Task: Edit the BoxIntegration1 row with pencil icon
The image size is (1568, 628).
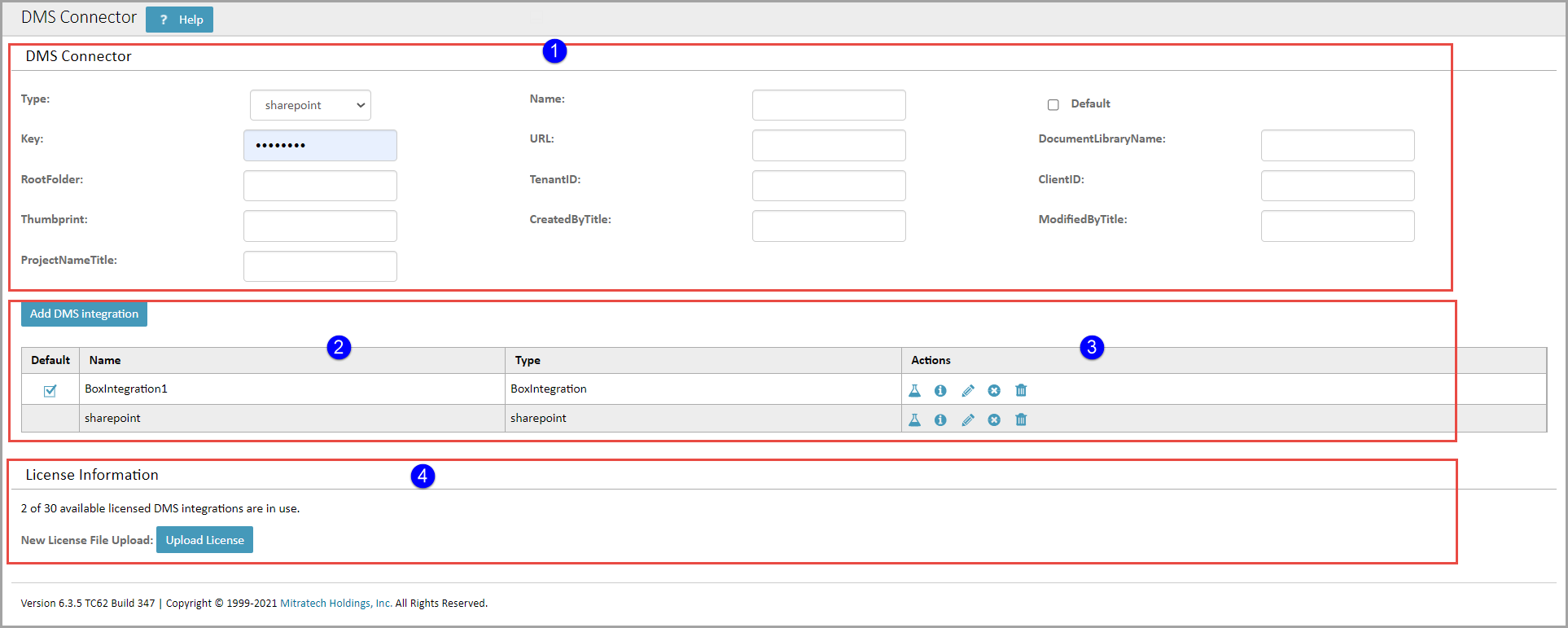Action: pyautogui.click(x=967, y=391)
